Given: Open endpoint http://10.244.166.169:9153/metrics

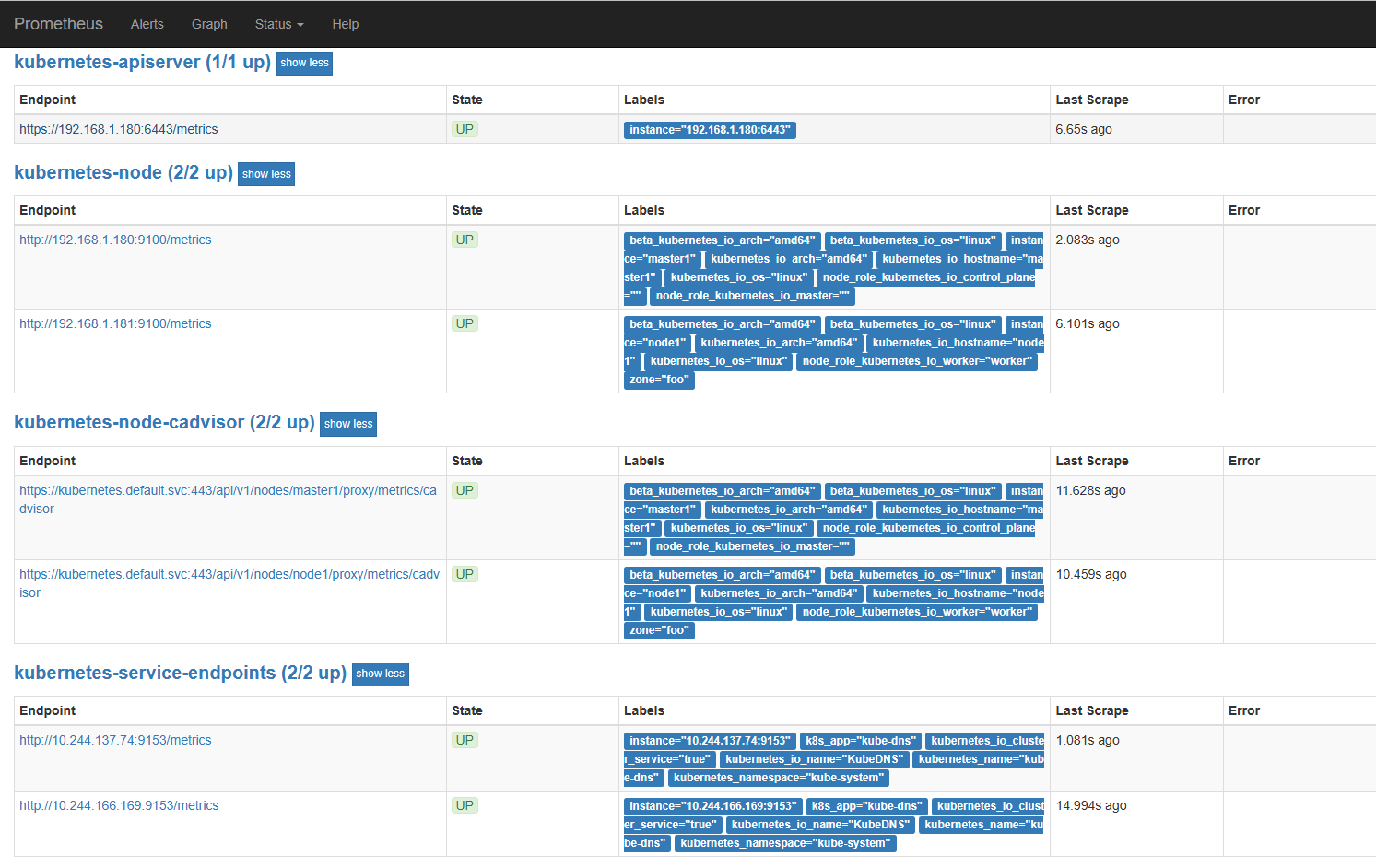Looking at the screenshot, I should 119,805.
